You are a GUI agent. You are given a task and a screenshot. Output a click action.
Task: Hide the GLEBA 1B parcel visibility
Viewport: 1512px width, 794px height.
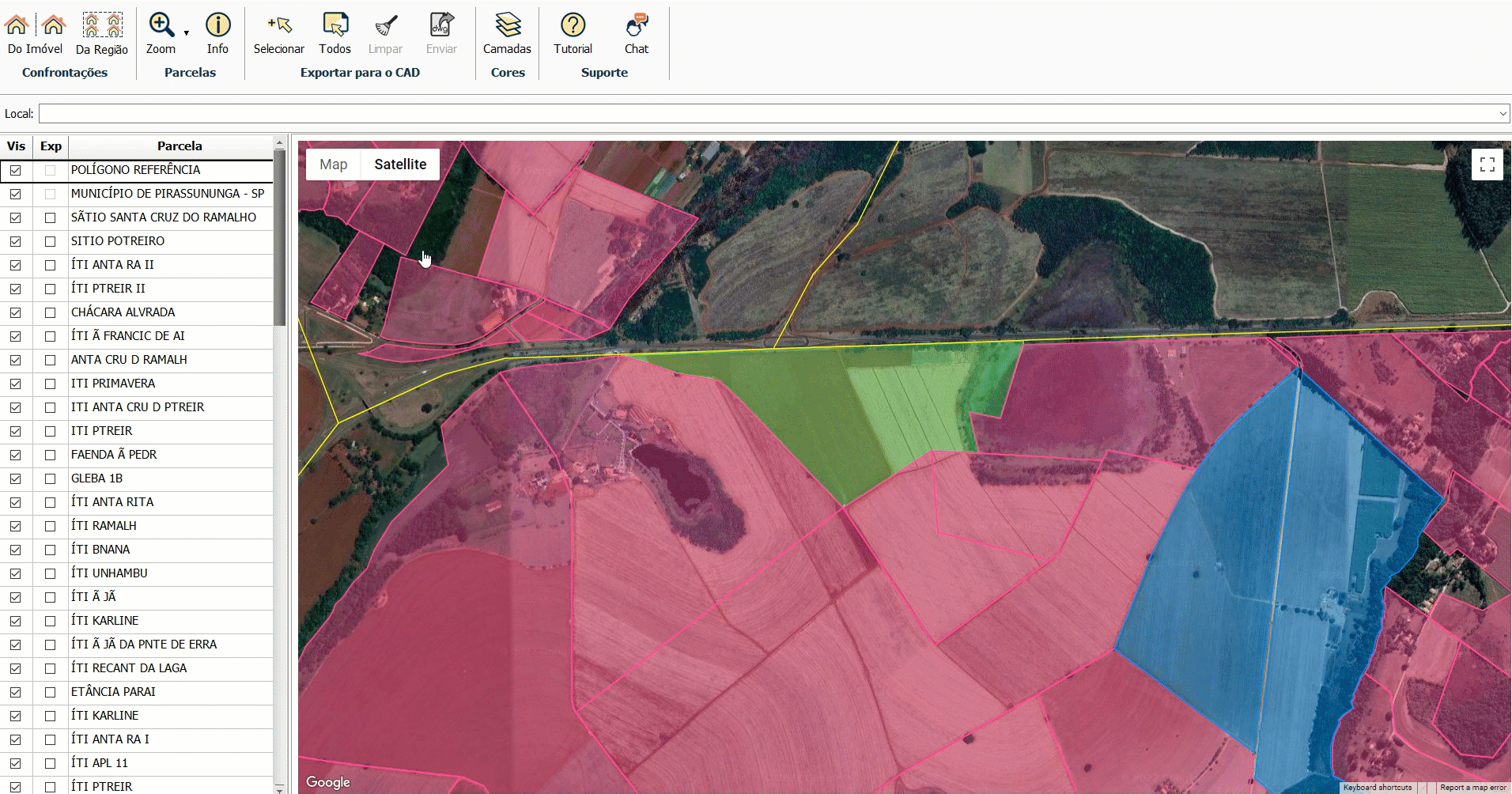point(16,478)
